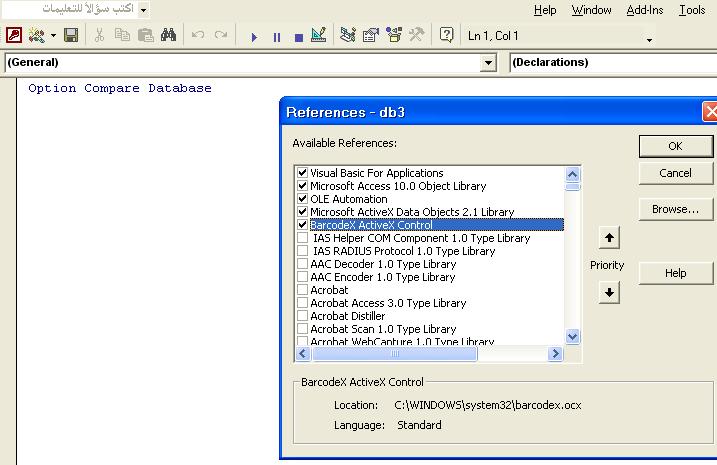The height and width of the screenshot is (465, 717).
Task: Click the Help button in References dialog
Action: point(675,273)
